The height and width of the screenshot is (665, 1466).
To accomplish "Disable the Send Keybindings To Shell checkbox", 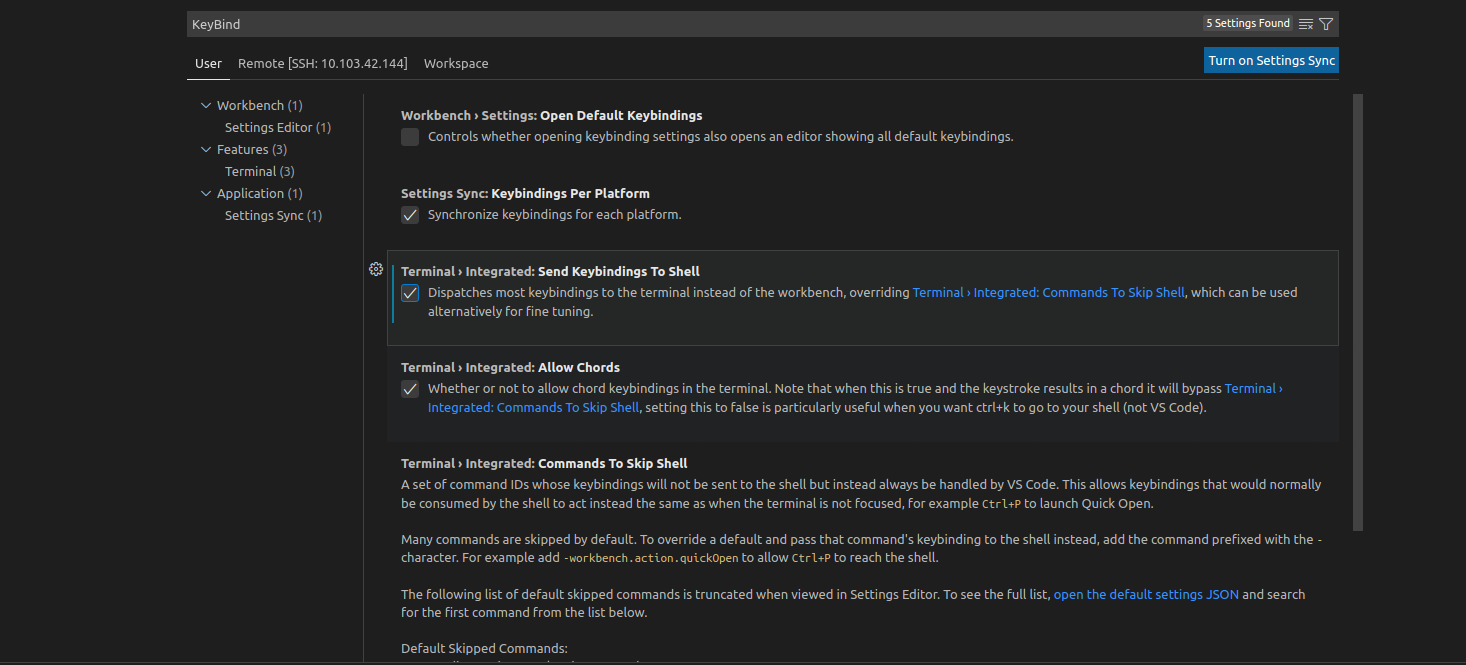I will pos(410,293).
